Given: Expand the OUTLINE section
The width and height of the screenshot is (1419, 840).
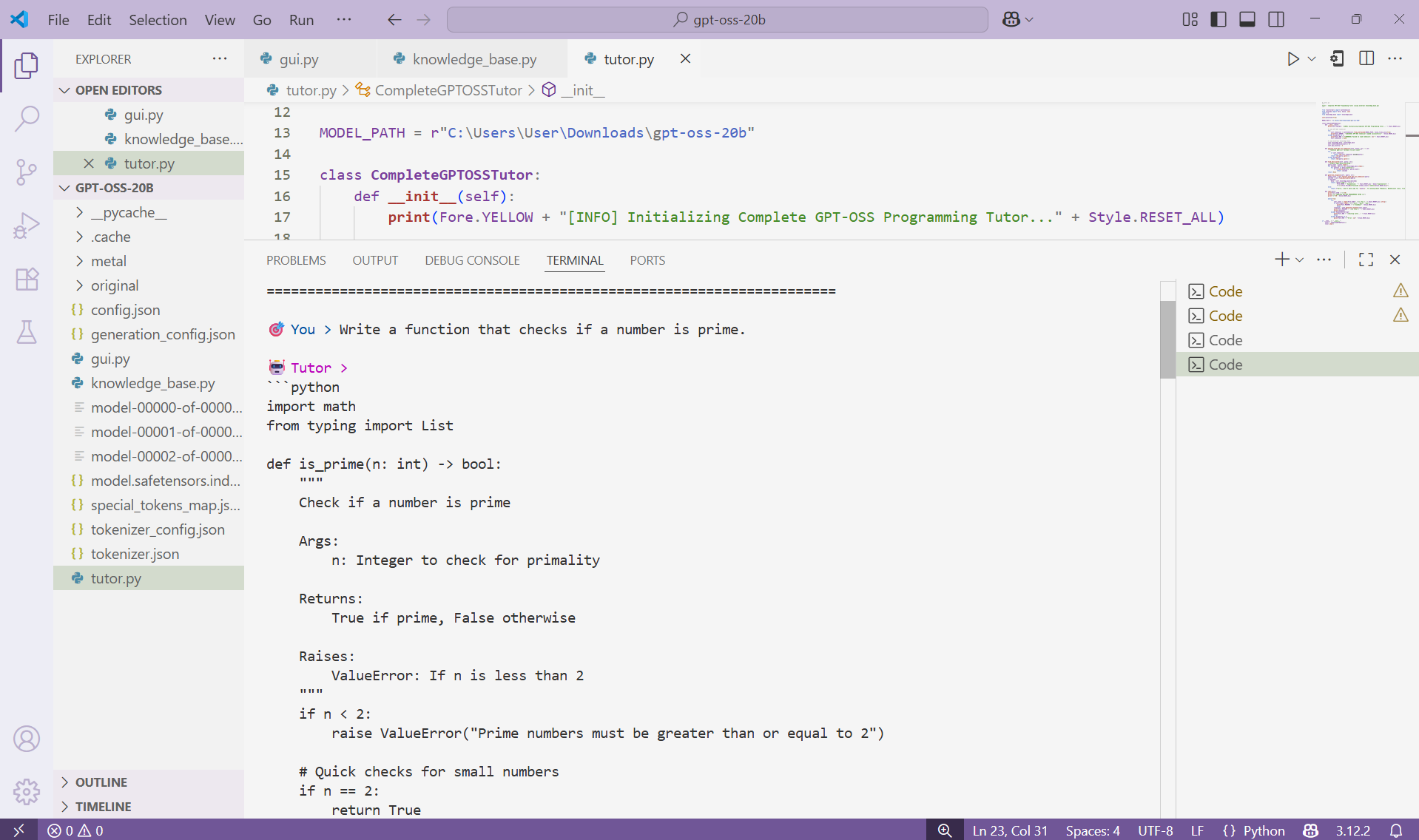Looking at the screenshot, I should [x=149, y=782].
